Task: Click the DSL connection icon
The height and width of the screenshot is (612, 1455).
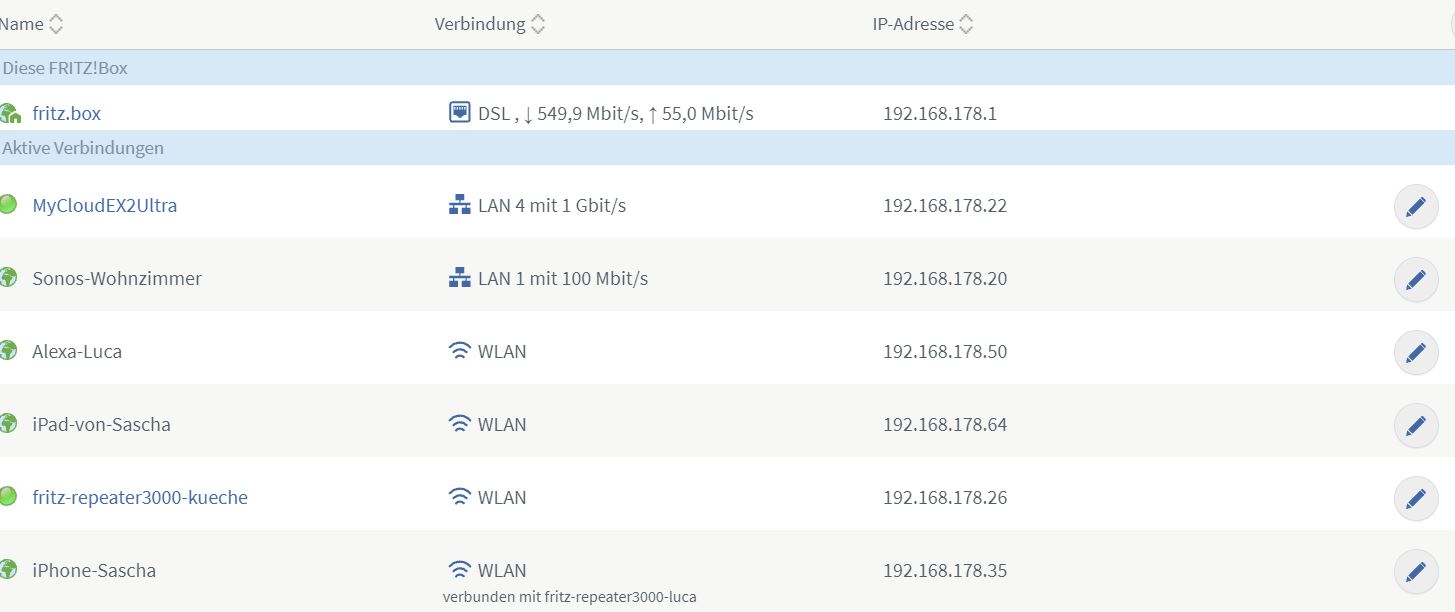Action: coord(459,113)
